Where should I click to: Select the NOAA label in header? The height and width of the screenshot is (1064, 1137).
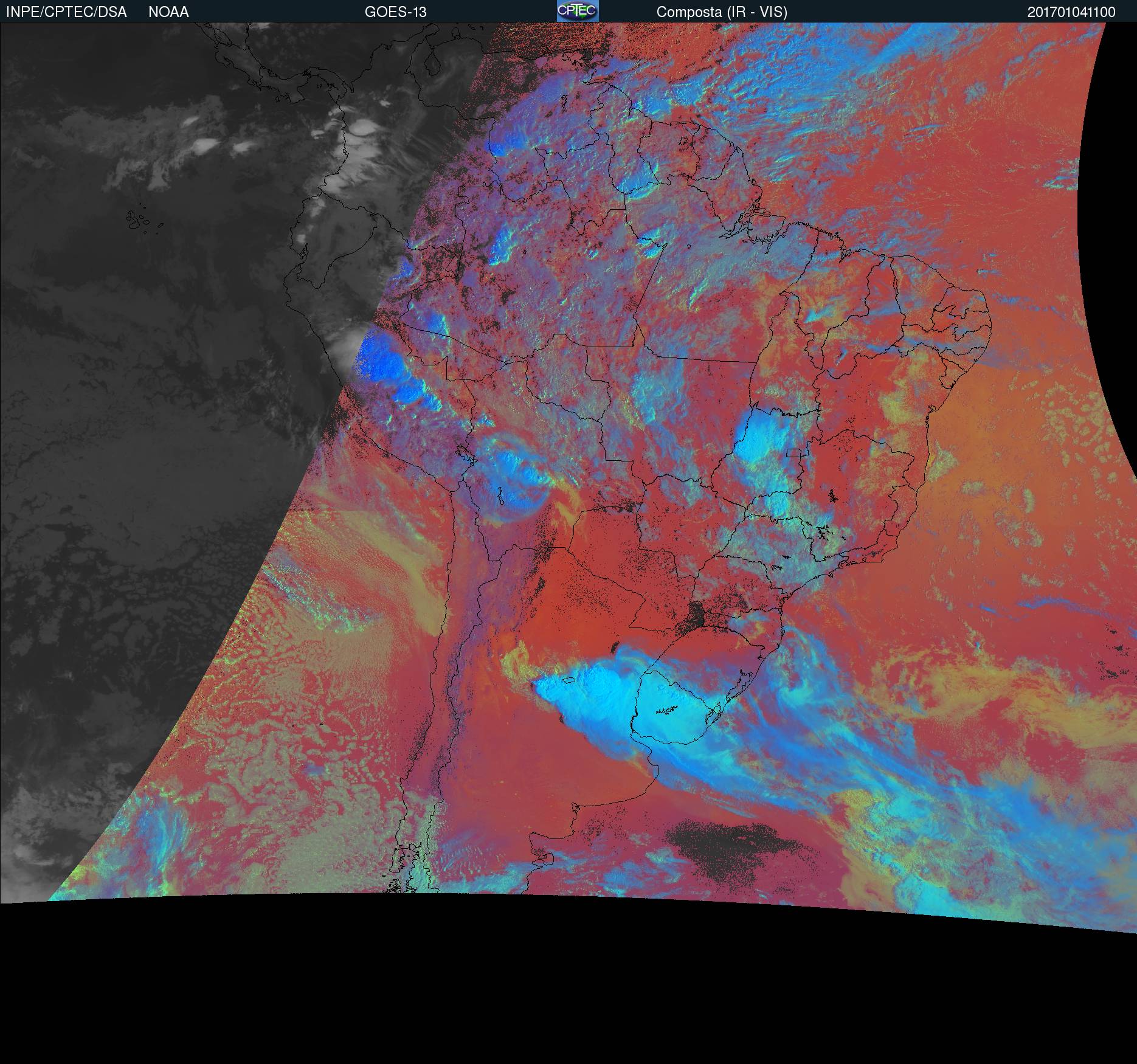(x=168, y=12)
